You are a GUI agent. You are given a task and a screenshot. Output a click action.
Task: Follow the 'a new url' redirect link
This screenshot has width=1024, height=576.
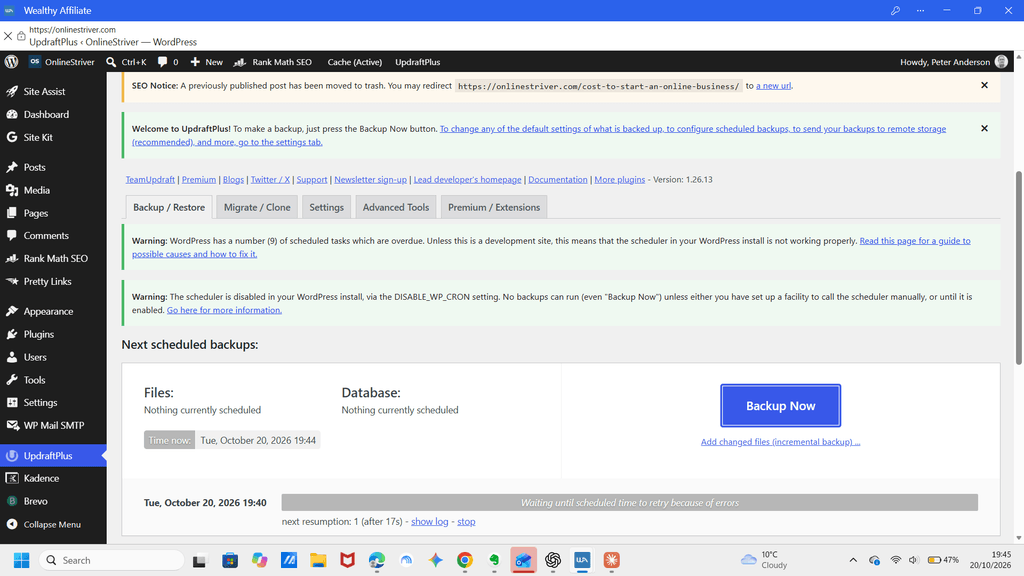pos(773,86)
